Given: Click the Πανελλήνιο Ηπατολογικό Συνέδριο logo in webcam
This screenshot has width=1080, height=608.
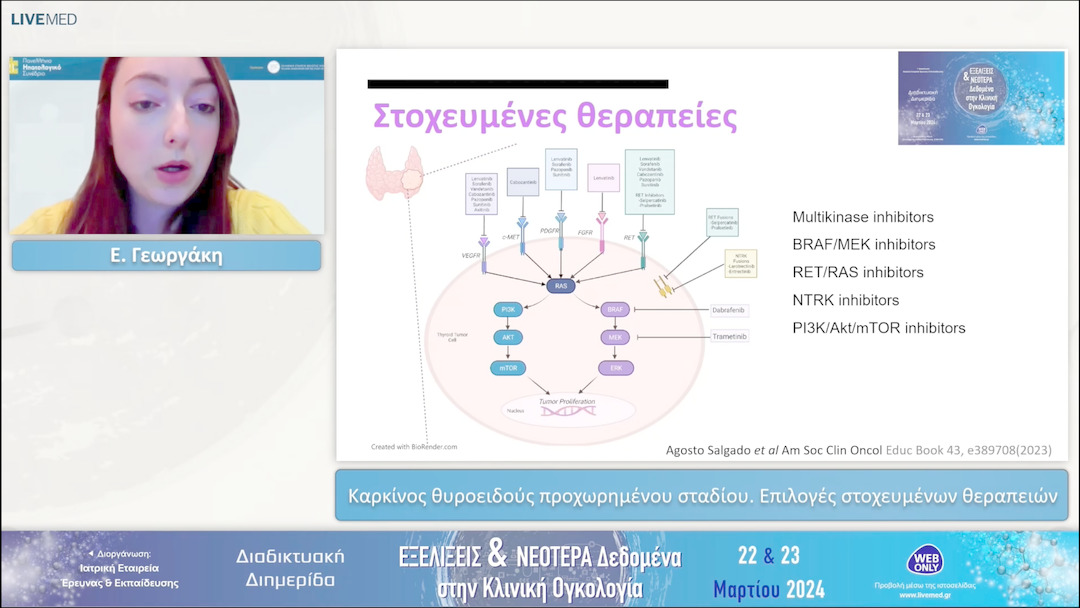Looking at the screenshot, I should [36, 67].
